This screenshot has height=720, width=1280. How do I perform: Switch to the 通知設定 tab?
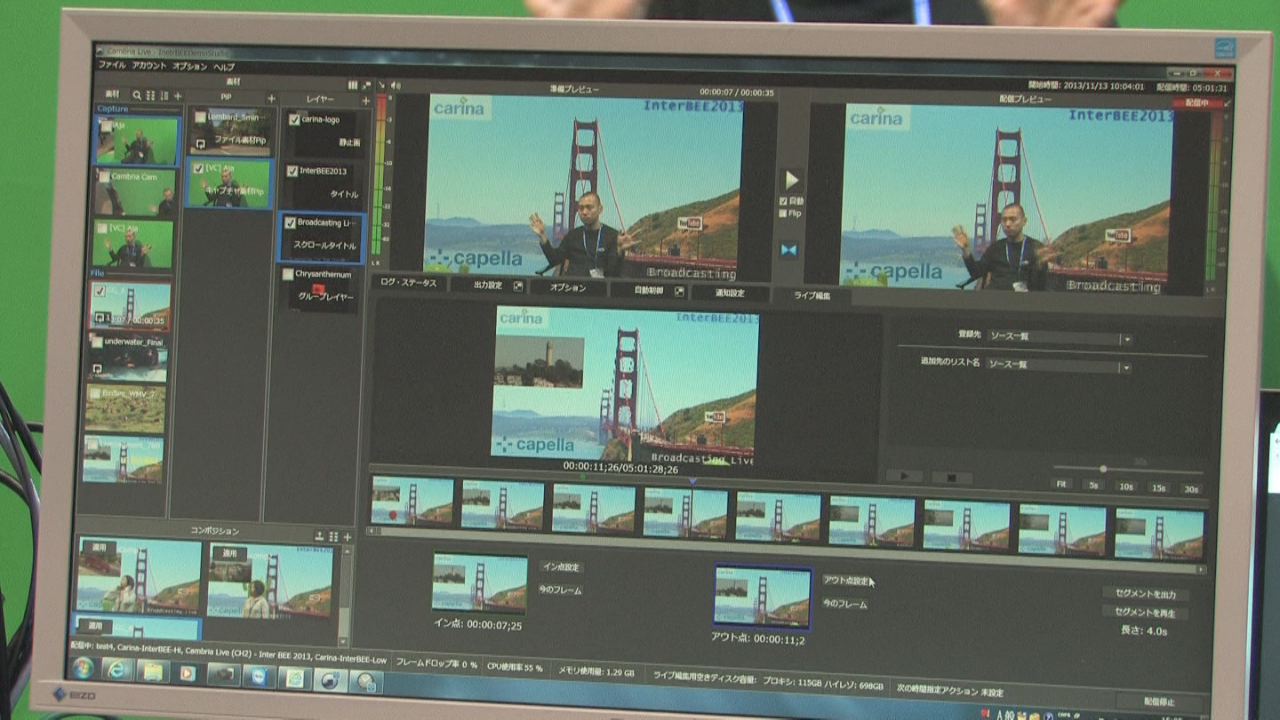click(x=730, y=293)
